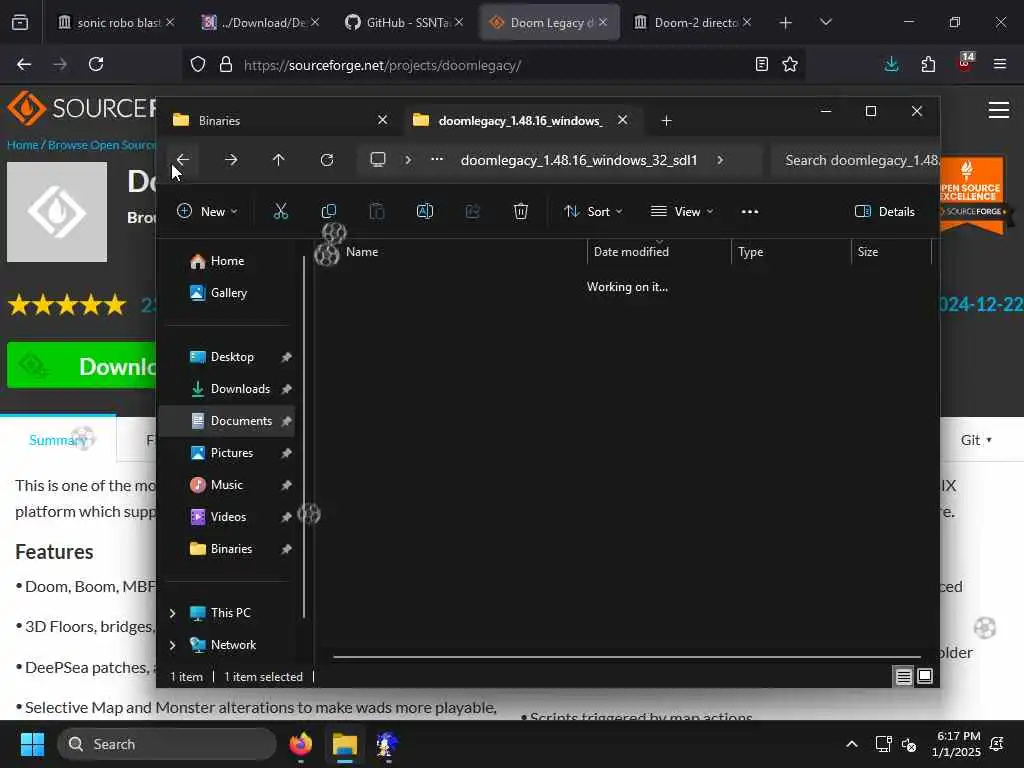Image resolution: width=1024 pixels, height=768 pixels.
Task: Switch to large thumbnails view icon in status bar
Action: click(925, 677)
